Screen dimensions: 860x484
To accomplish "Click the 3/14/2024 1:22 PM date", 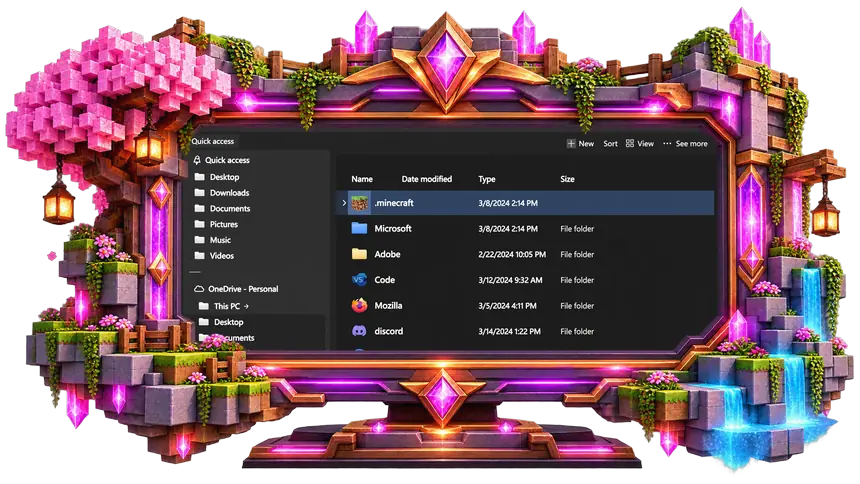I will pos(509,331).
